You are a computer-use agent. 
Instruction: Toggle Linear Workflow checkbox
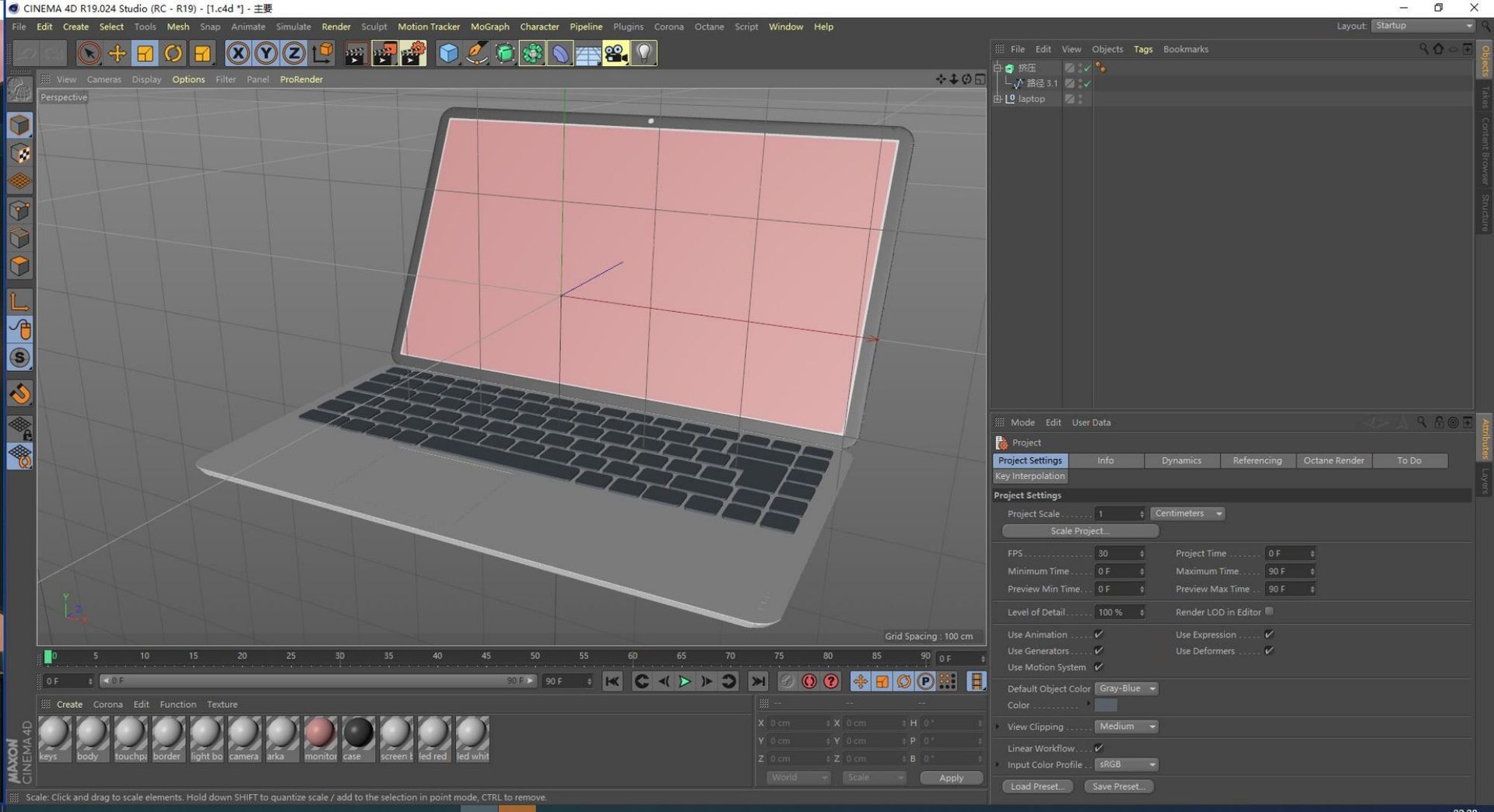(1099, 748)
